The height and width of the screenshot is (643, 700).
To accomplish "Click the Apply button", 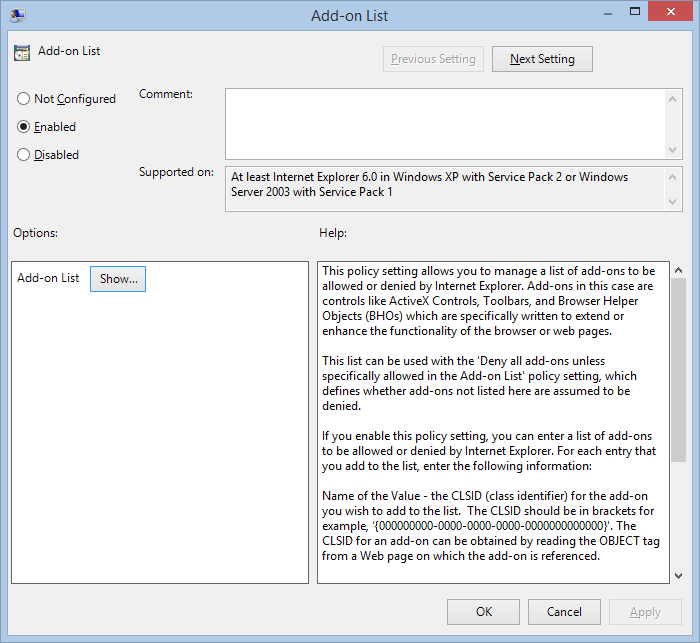I will click(x=644, y=612).
